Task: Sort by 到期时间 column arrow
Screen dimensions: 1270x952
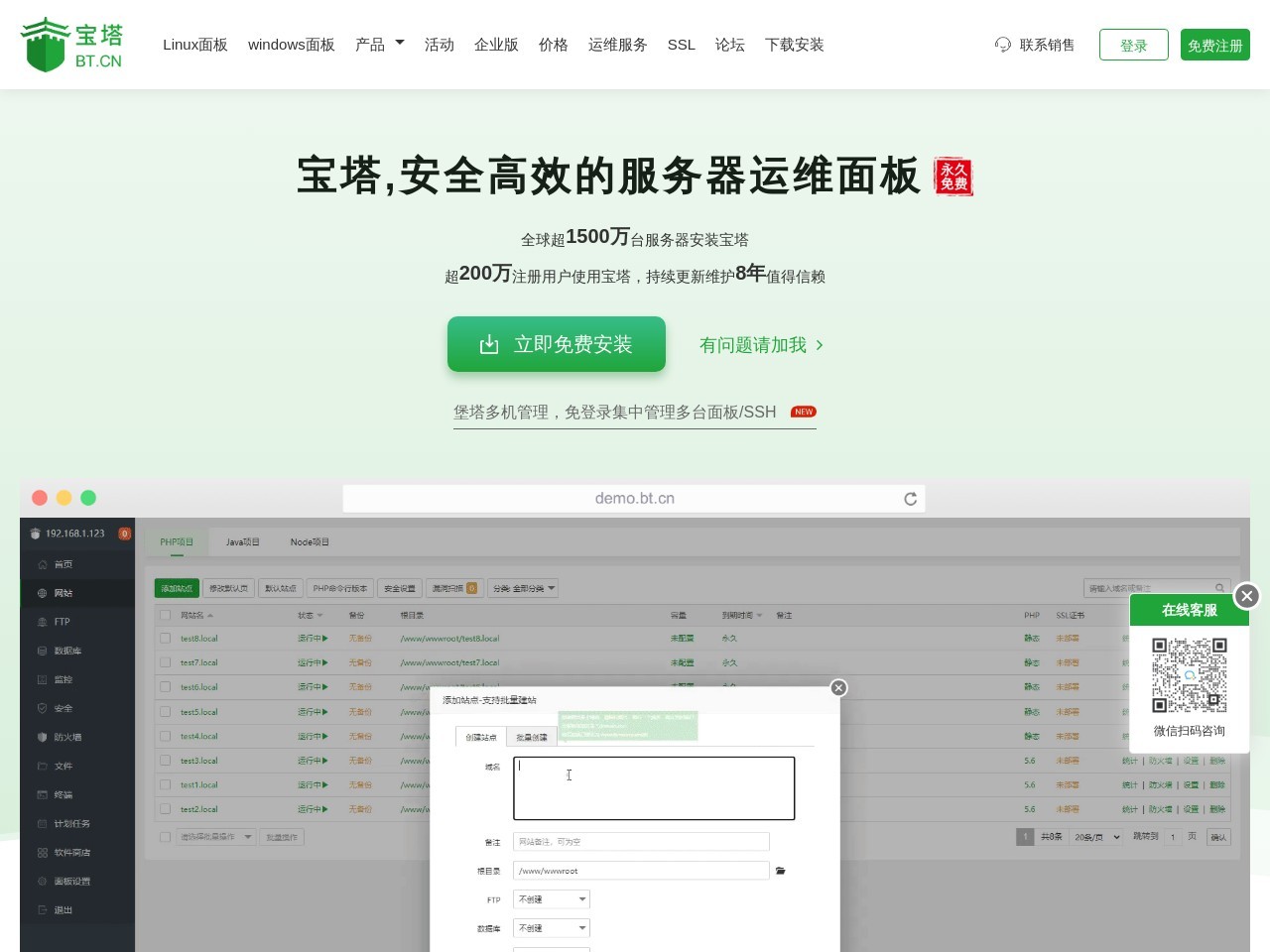Action: click(760, 616)
